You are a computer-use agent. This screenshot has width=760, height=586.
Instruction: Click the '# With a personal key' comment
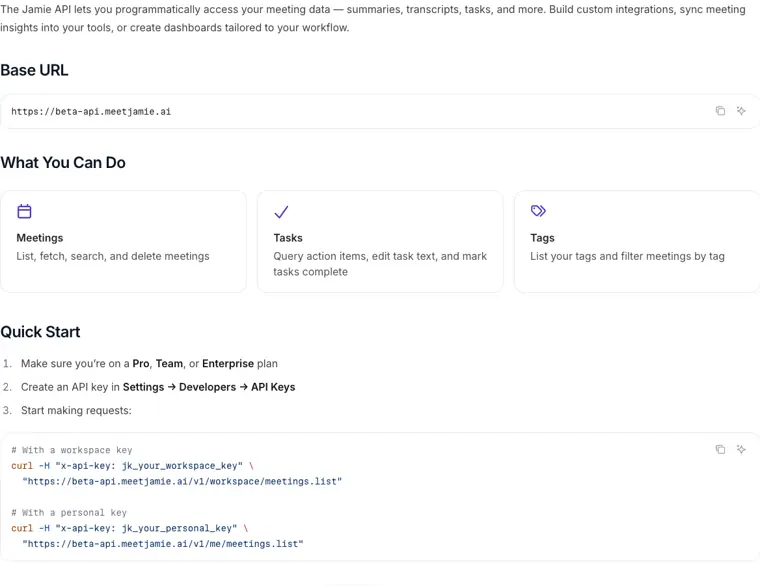click(69, 512)
